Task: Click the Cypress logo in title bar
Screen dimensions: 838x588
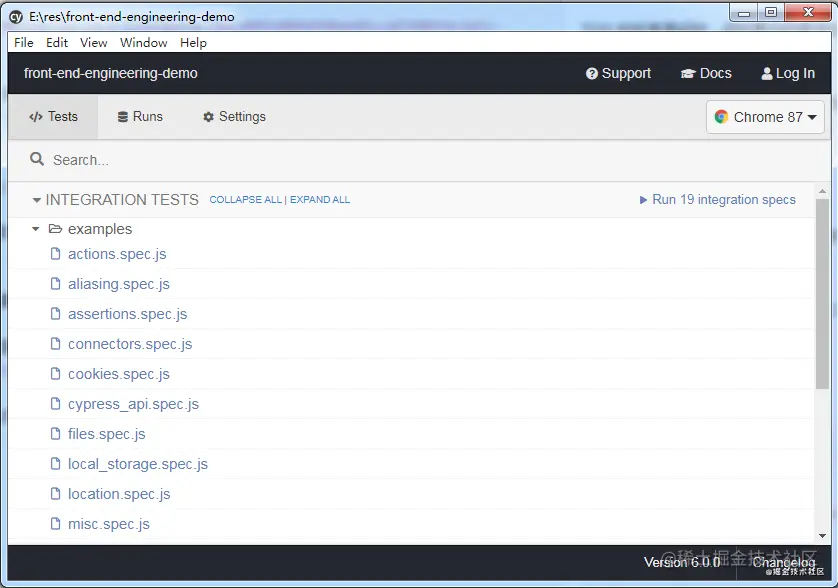Action: point(16,17)
